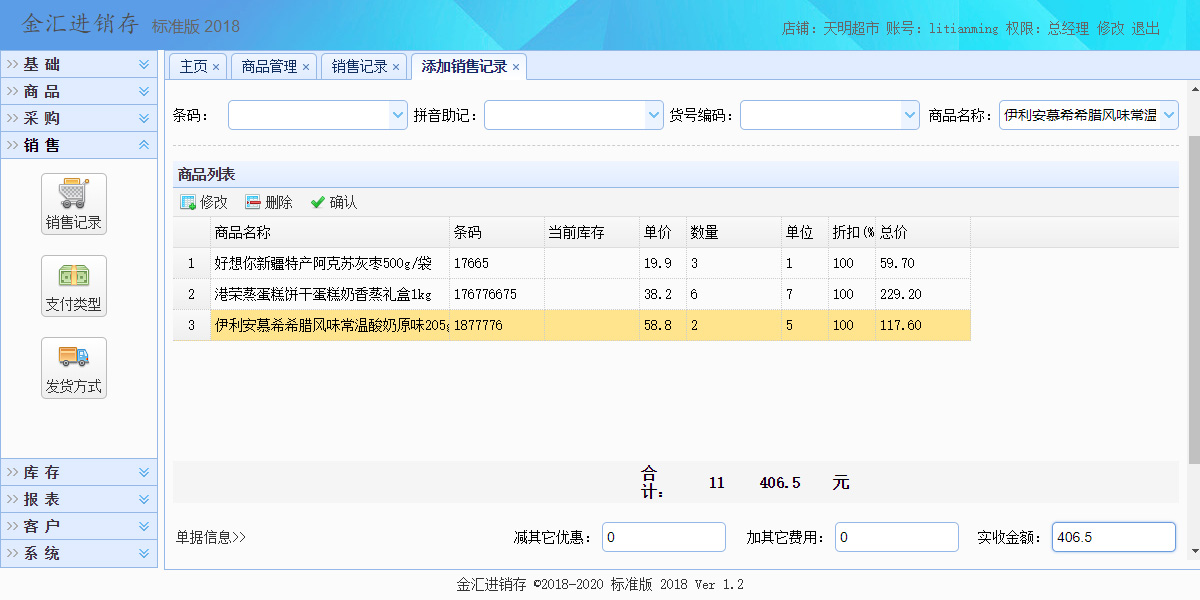Image resolution: width=1200 pixels, height=600 pixels.
Task: Close the 添加销售记录 tab
Action: point(516,67)
